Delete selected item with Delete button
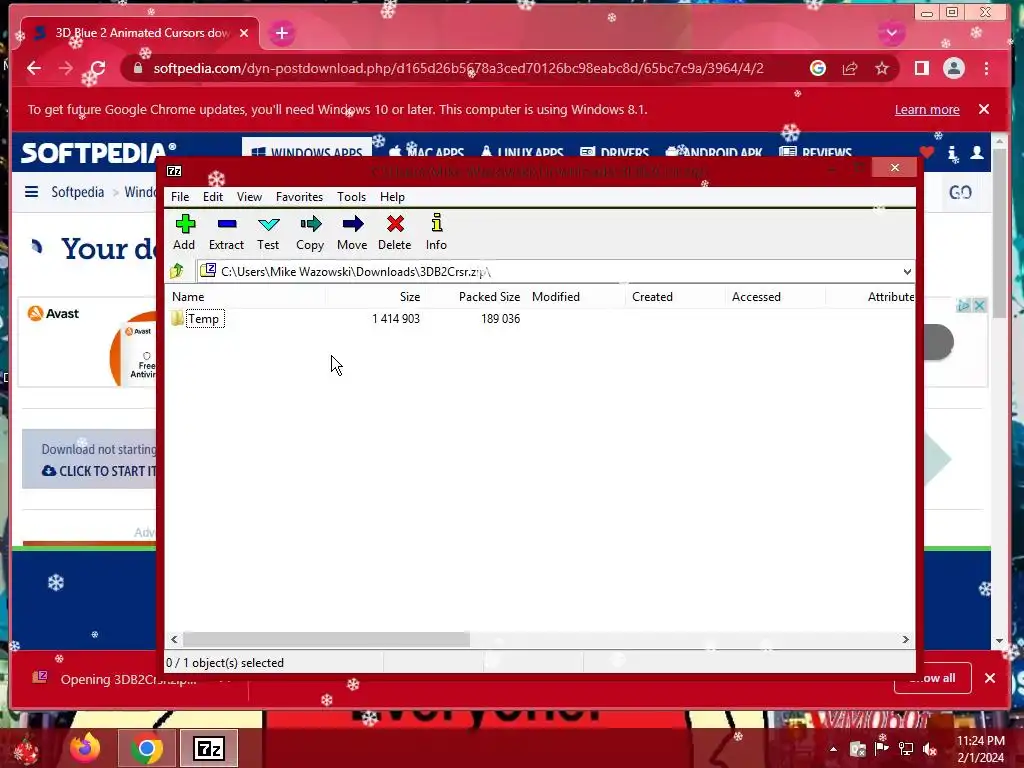Viewport: 1024px width, 768px height. point(395,232)
